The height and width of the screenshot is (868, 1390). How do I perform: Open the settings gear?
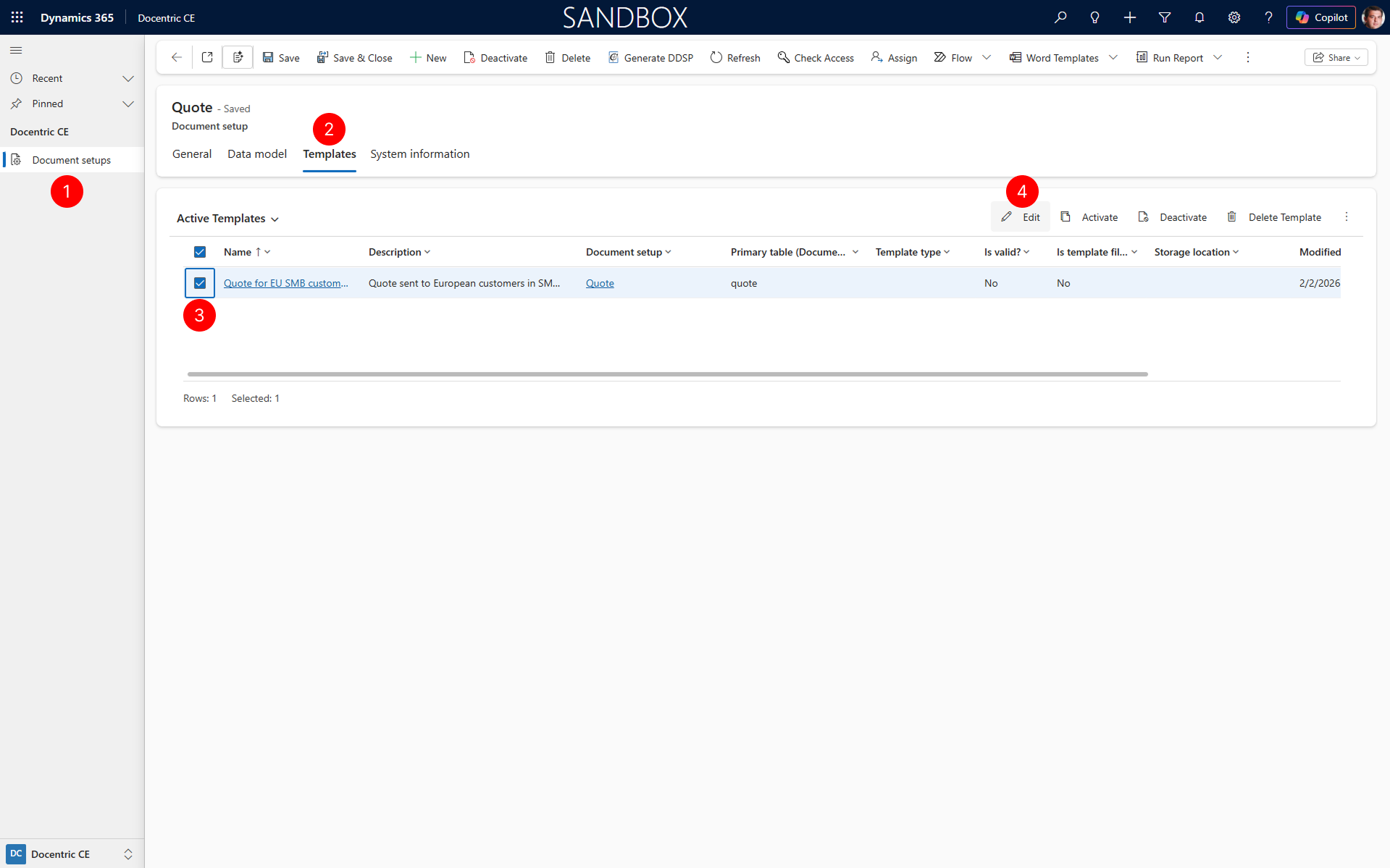pyautogui.click(x=1234, y=17)
